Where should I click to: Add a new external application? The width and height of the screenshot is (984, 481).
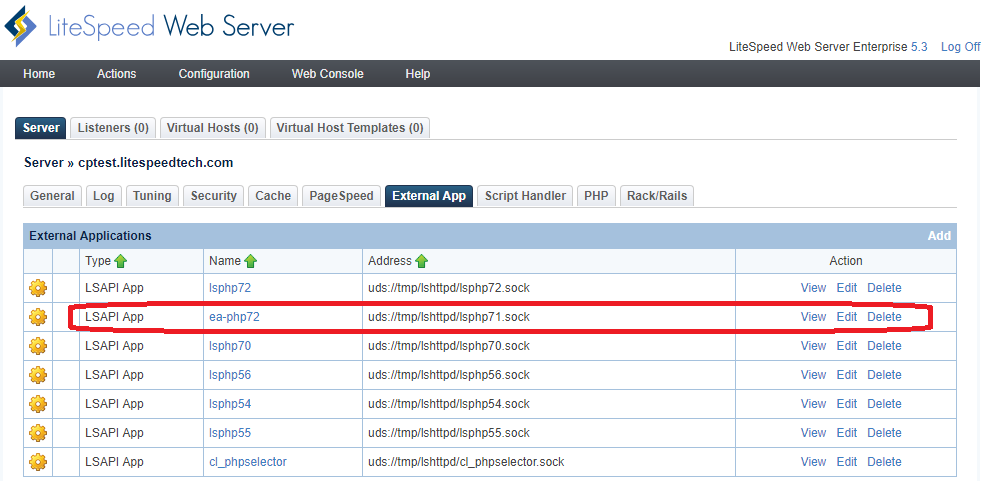(x=939, y=236)
